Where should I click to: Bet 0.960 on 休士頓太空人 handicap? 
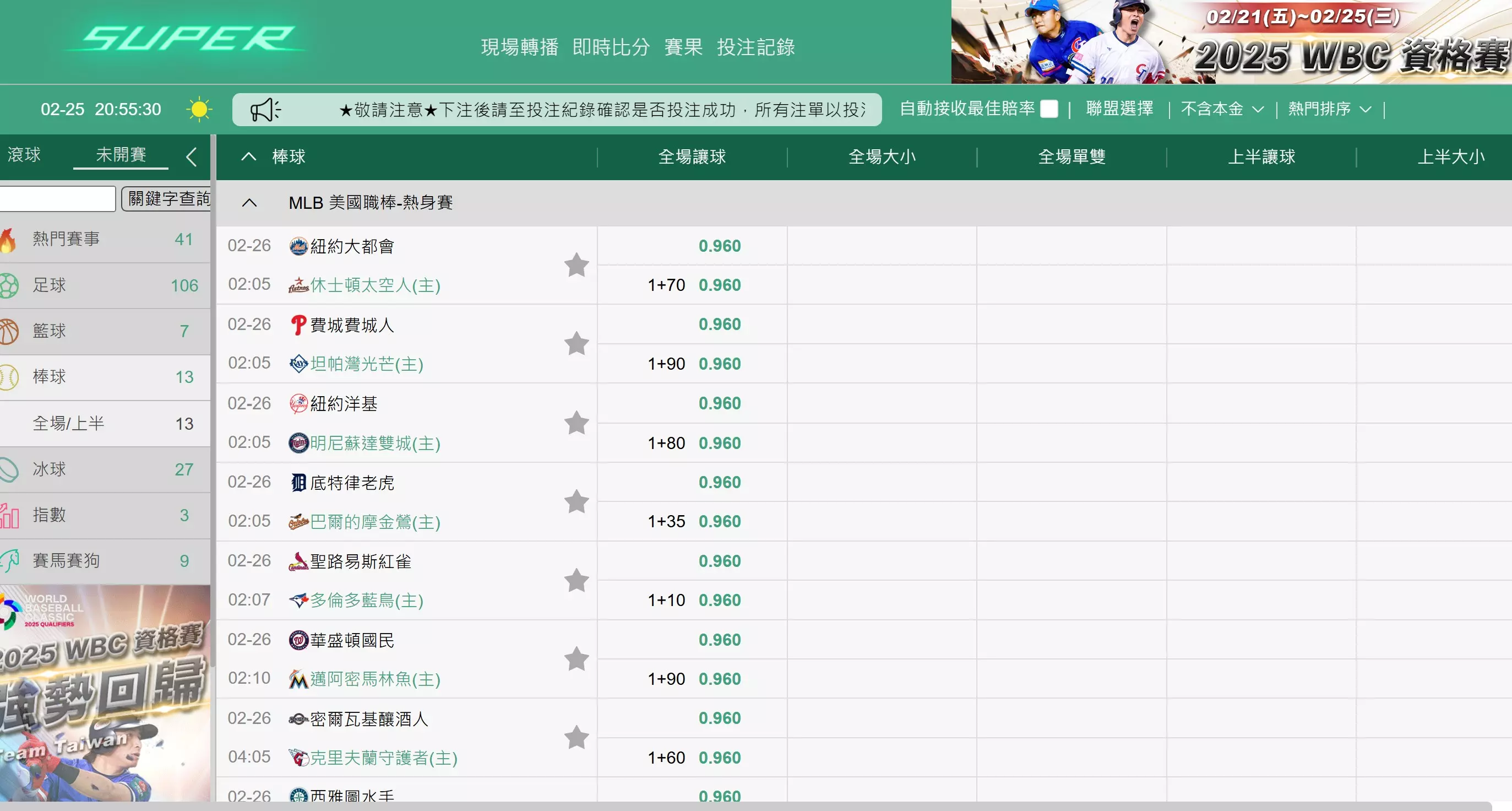point(720,285)
